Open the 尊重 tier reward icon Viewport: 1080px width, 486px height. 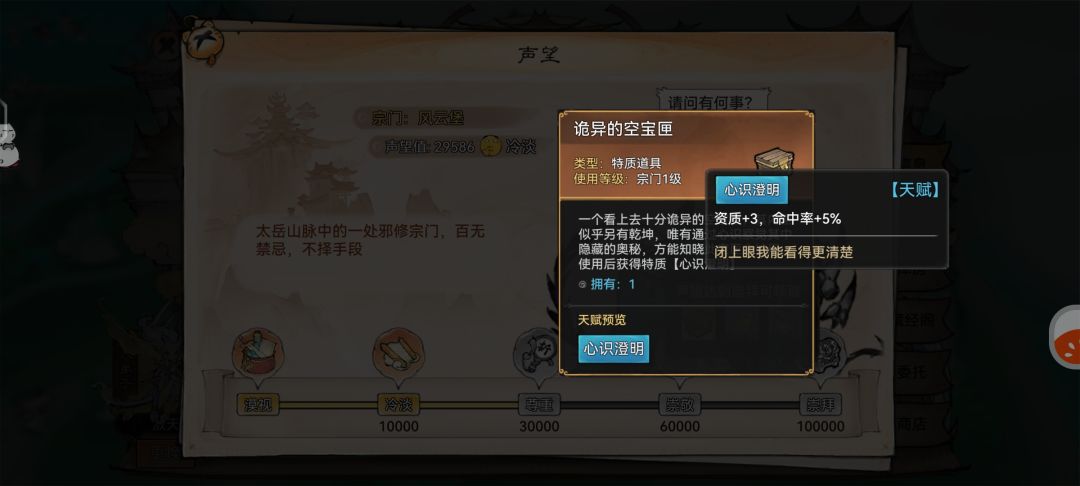click(537, 352)
